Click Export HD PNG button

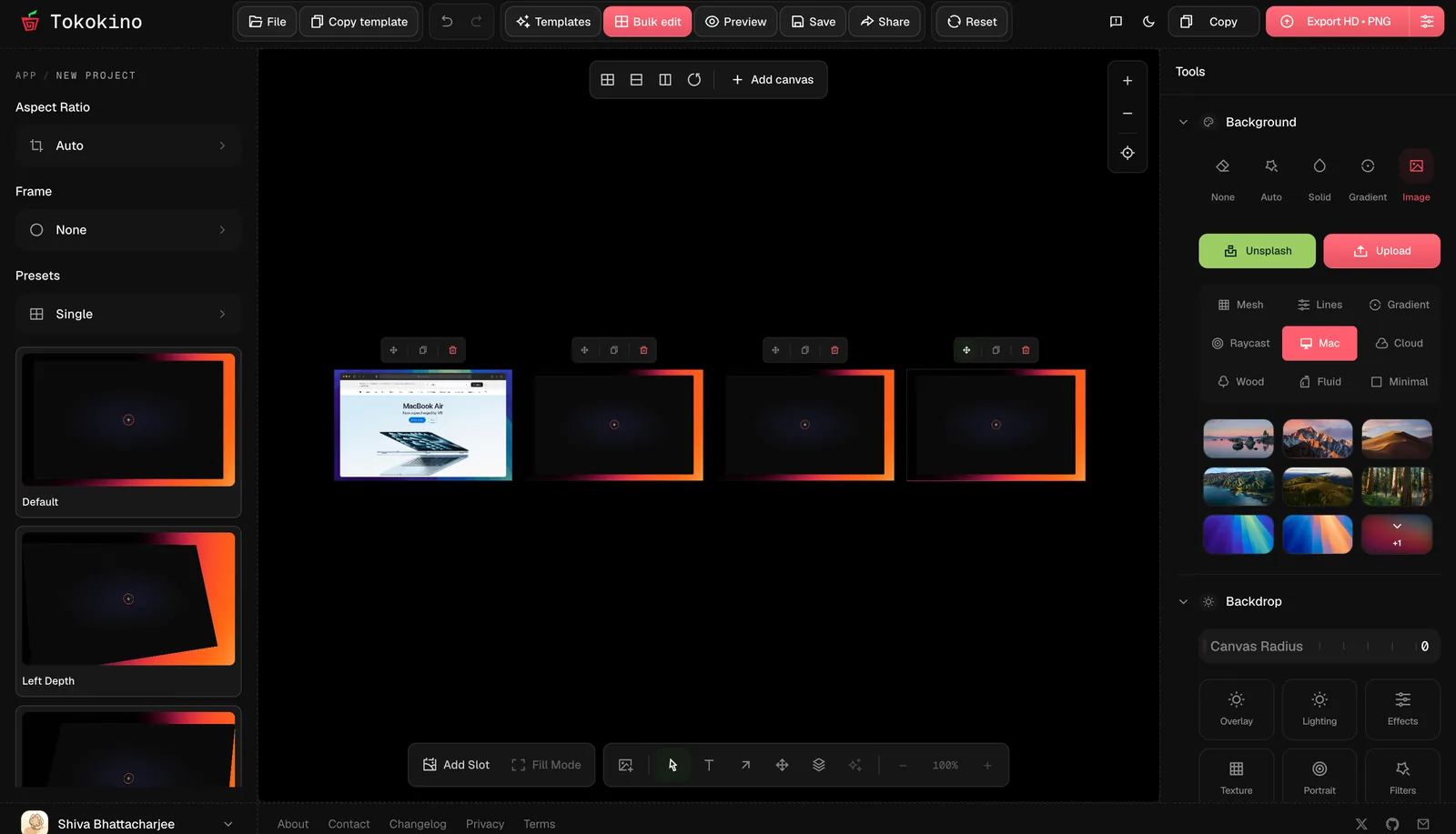1337,21
